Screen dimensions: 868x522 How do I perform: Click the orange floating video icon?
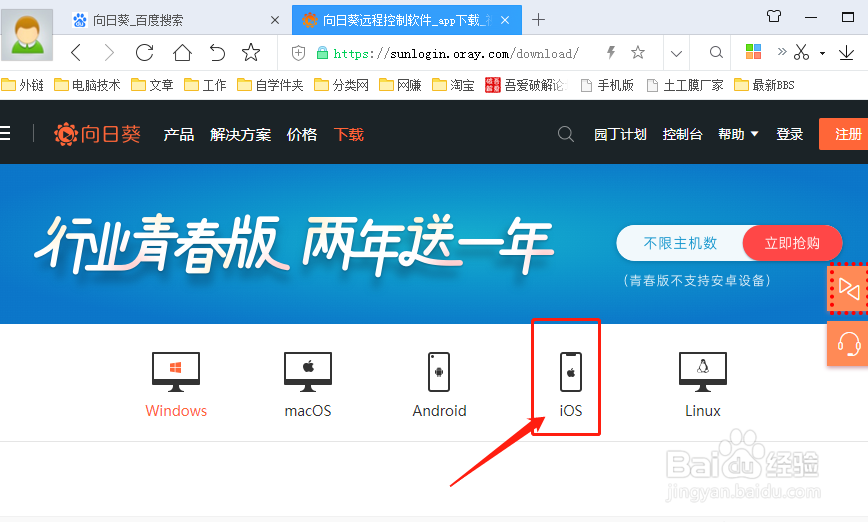[848, 288]
